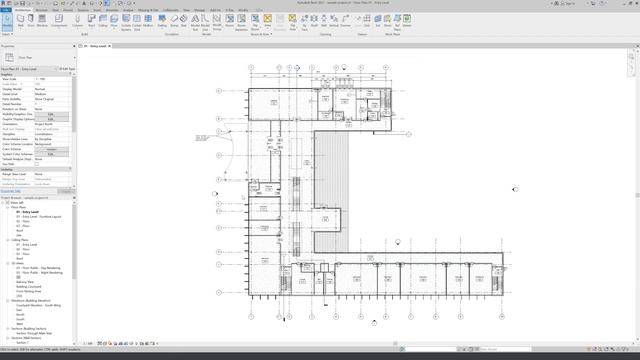
Task: Click Edit for System Color Schemes
Action: pos(51,154)
